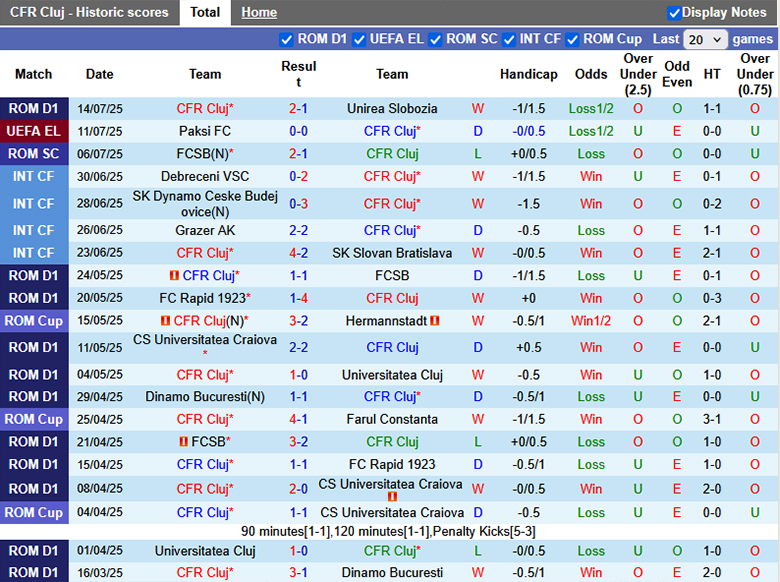Open the 1-0 result at Universitatea Cluj 01/04/25
This screenshot has height=582, width=780.
(298, 551)
